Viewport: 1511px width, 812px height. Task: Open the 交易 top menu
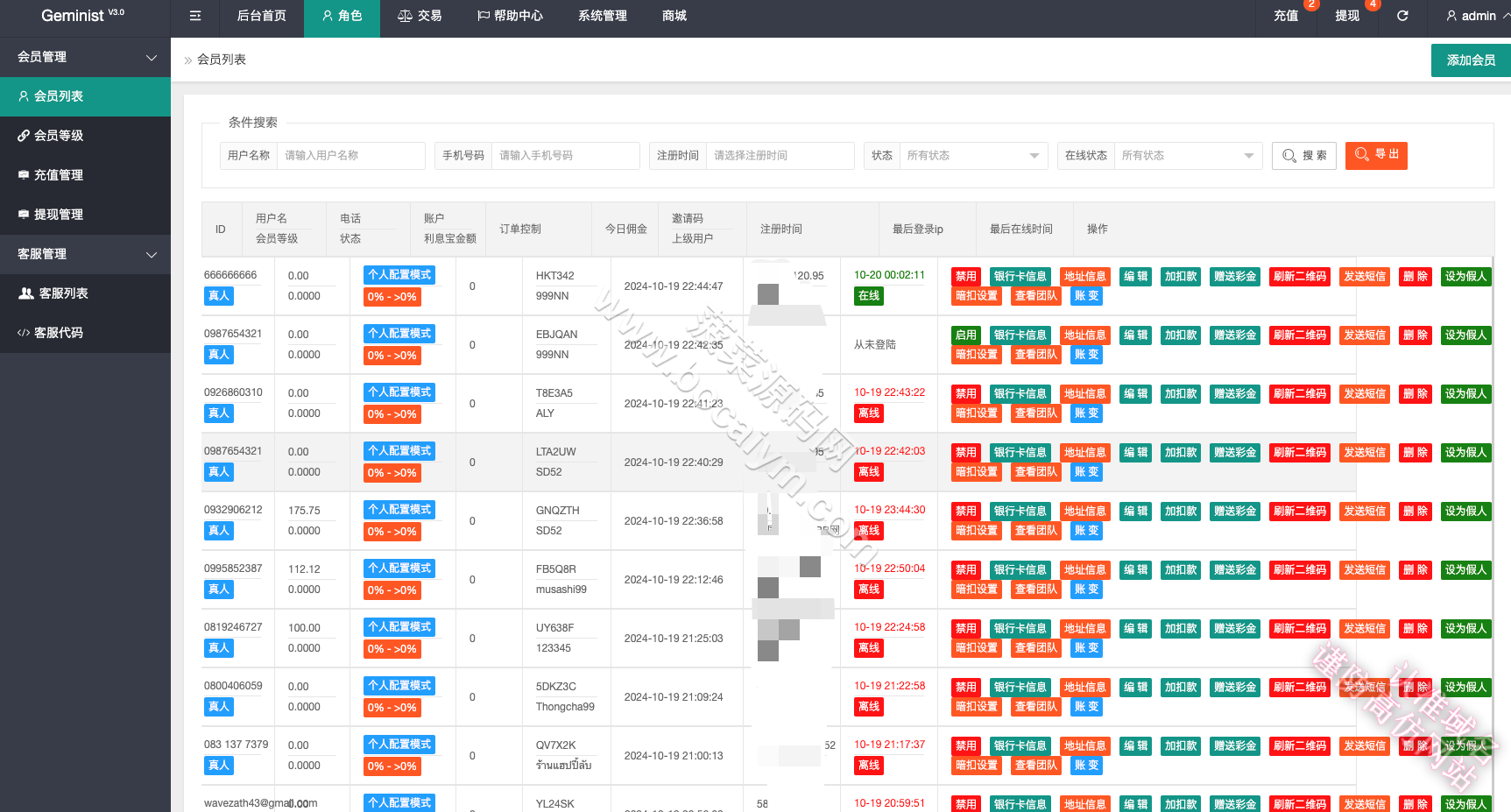point(420,16)
